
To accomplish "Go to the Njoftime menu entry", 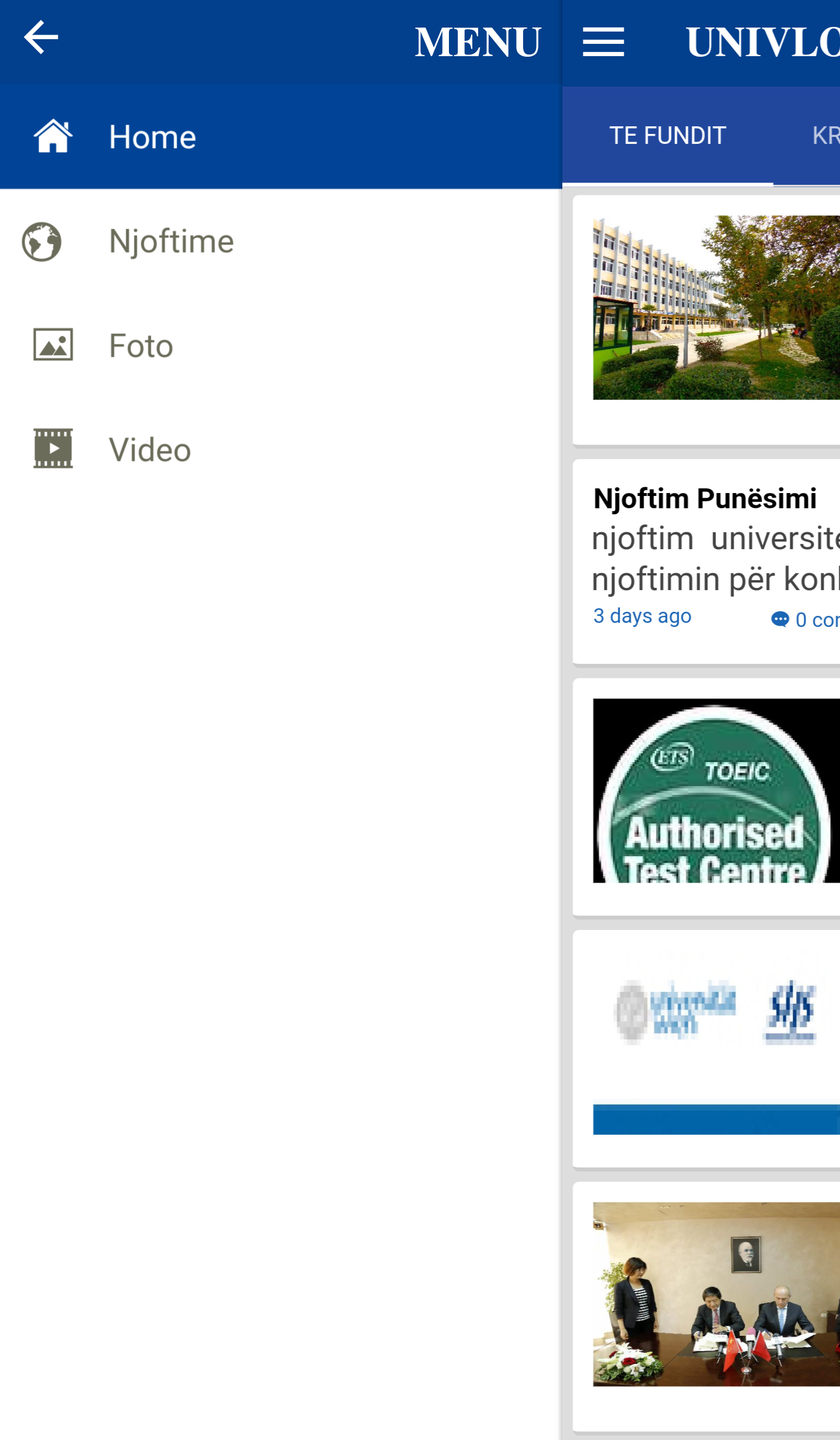I will (281, 241).
